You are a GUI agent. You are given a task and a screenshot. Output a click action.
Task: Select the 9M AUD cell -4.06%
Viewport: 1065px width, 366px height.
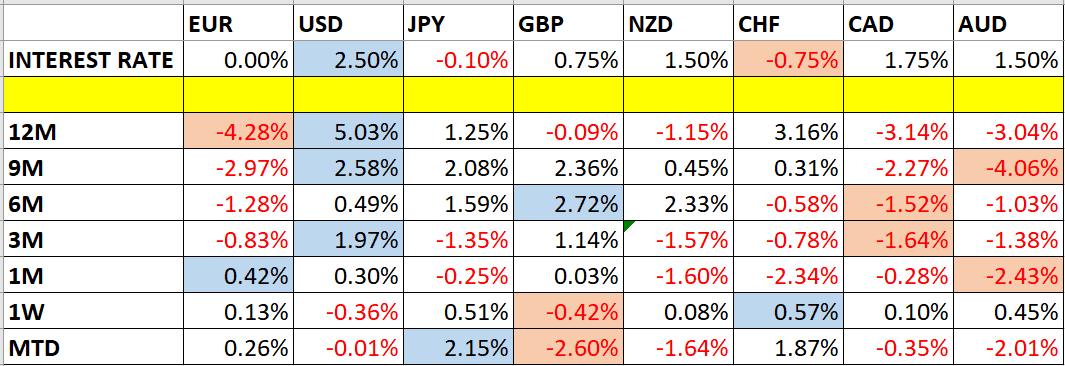pyautogui.click(x=1009, y=168)
